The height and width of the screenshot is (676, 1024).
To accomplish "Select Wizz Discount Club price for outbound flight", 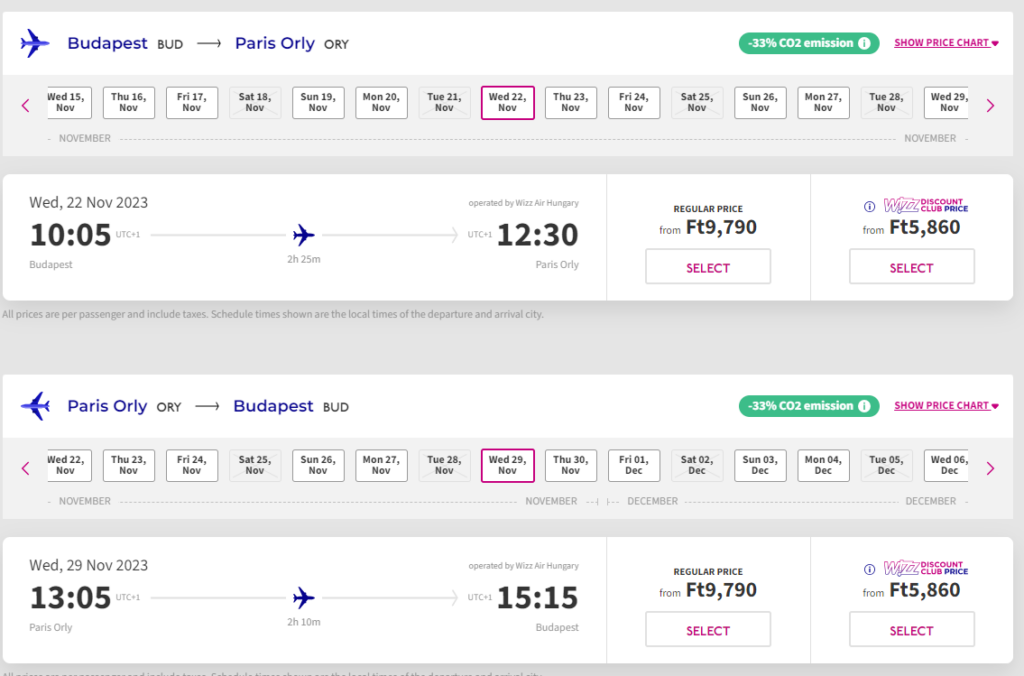I will 911,268.
